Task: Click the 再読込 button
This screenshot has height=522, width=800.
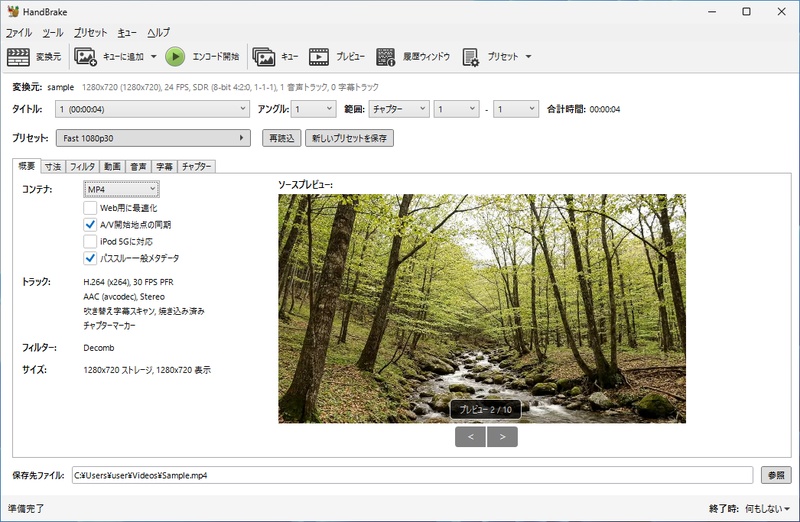Action: tap(282, 138)
